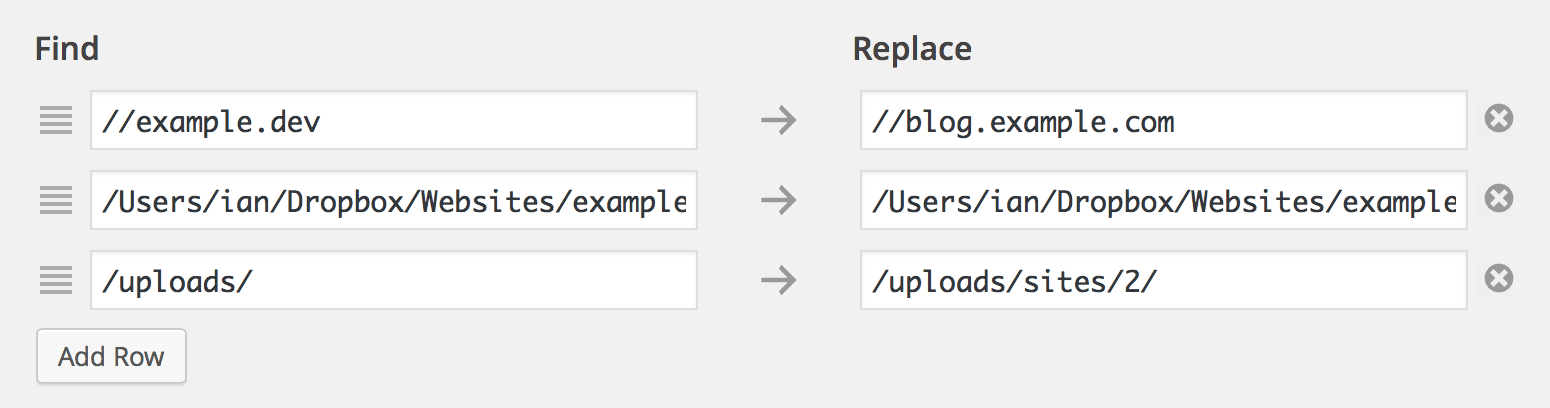Screen dimensions: 1550x408
Task: Remove the /uploads/ replacement row
Action: [x=1498, y=279]
